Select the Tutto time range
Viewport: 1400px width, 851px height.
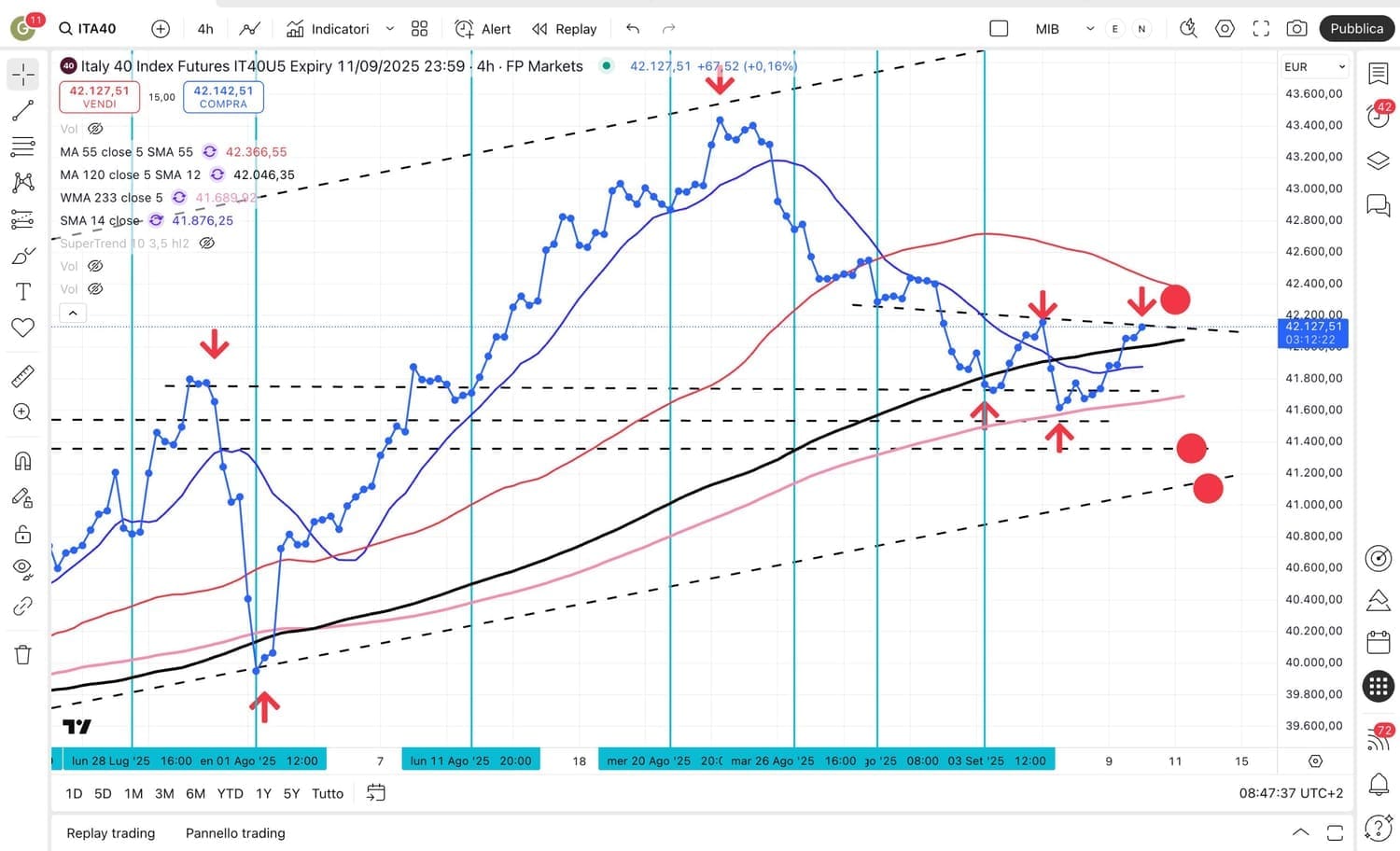[x=328, y=793]
